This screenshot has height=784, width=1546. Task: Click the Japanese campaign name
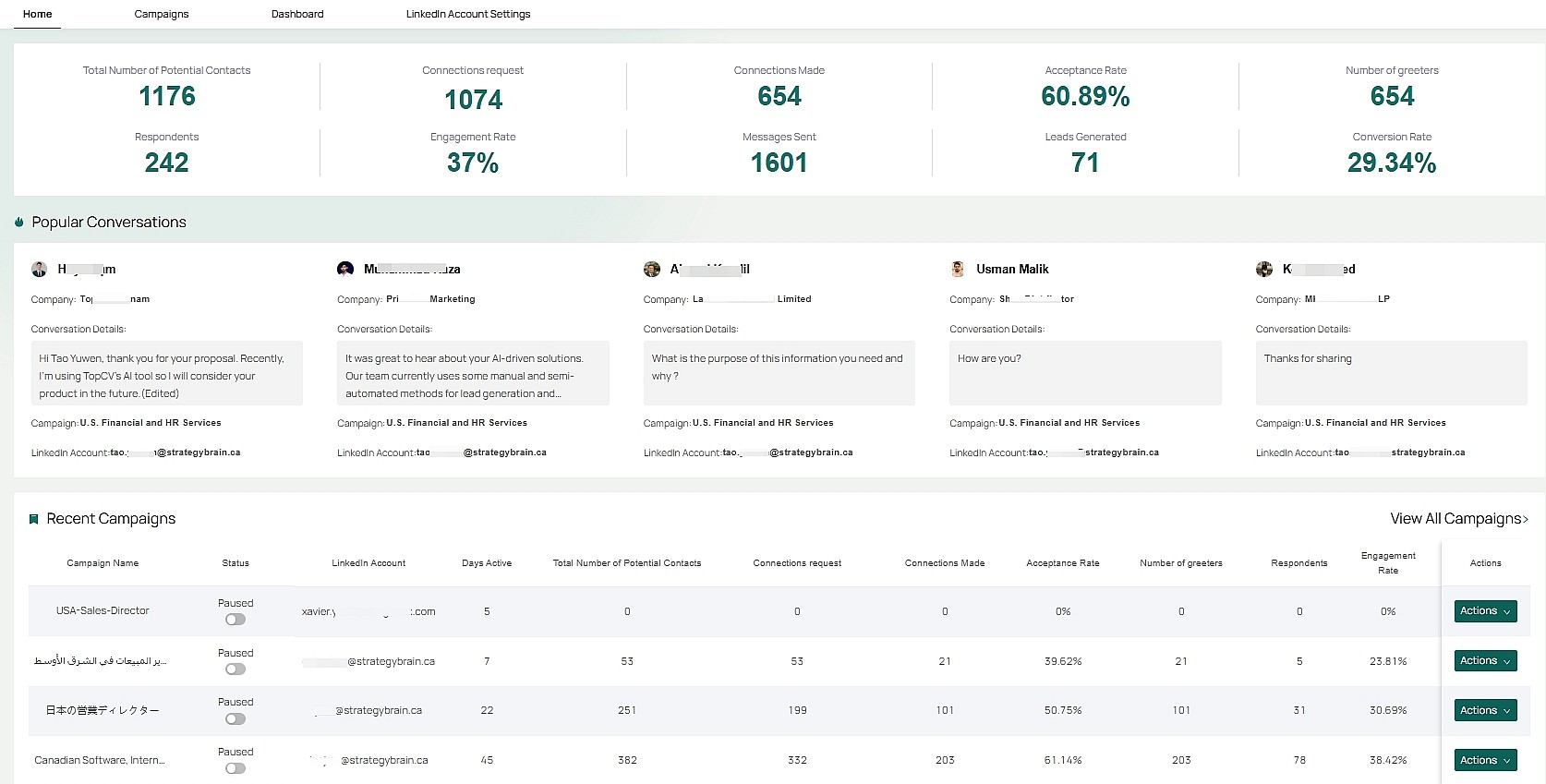103,710
